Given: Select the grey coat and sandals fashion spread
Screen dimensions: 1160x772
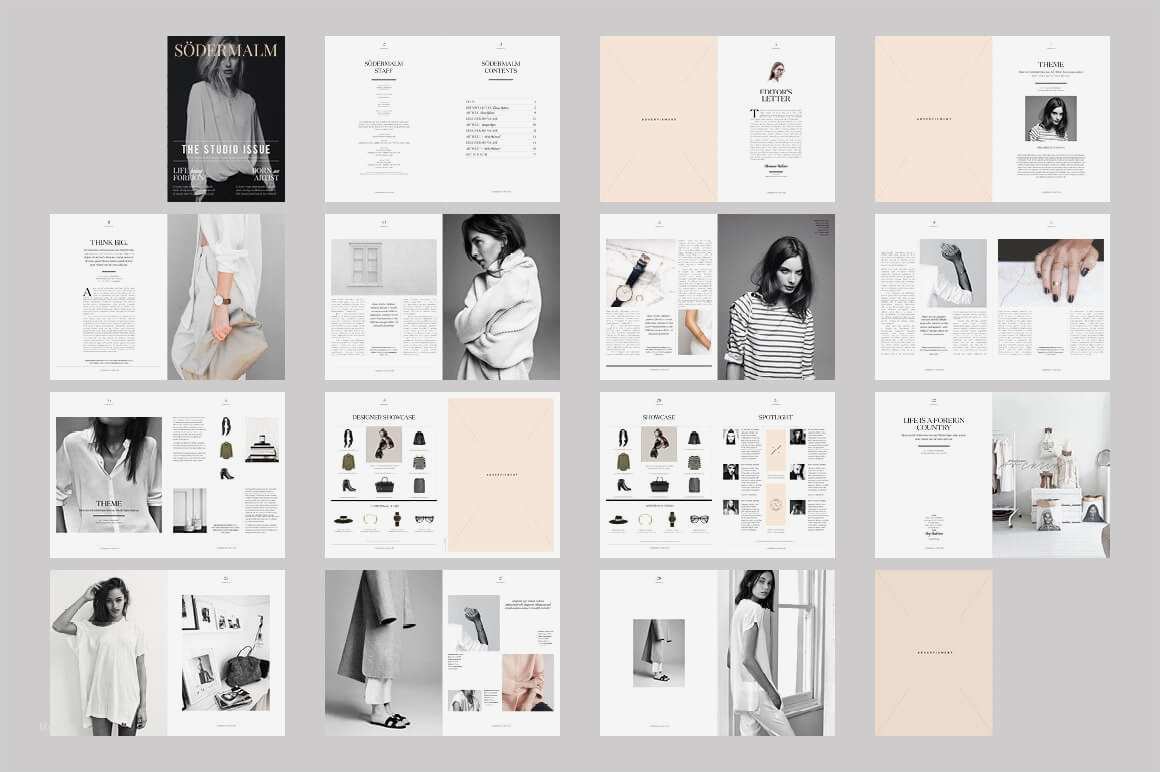Looking at the screenshot, I should pyautogui.click(x=442, y=652).
